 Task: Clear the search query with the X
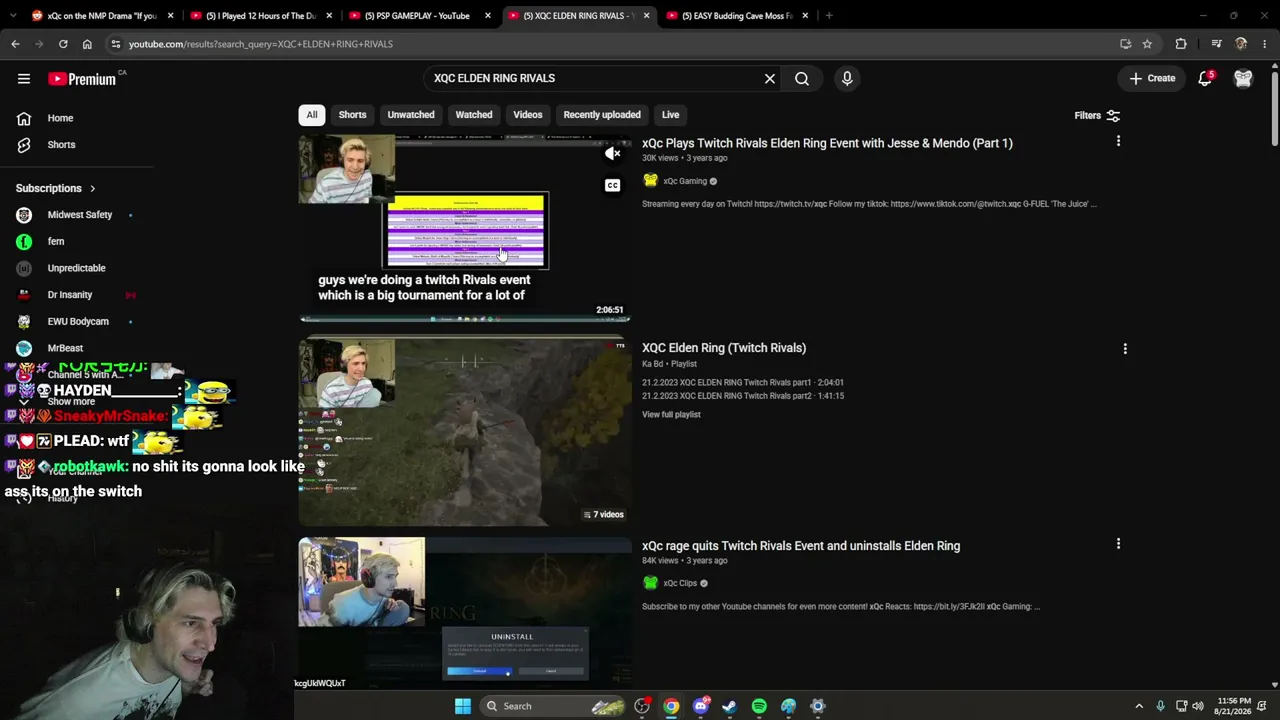[770, 78]
